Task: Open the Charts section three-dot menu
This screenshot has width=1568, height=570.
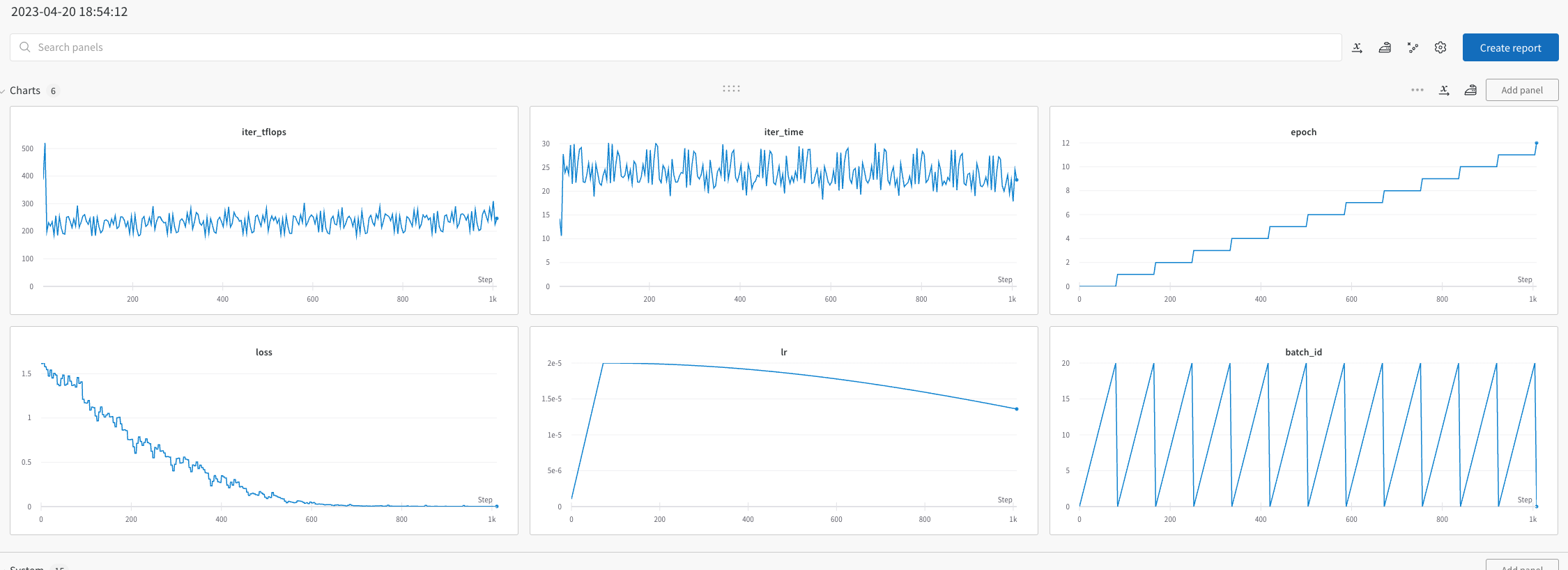Action: (1417, 90)
